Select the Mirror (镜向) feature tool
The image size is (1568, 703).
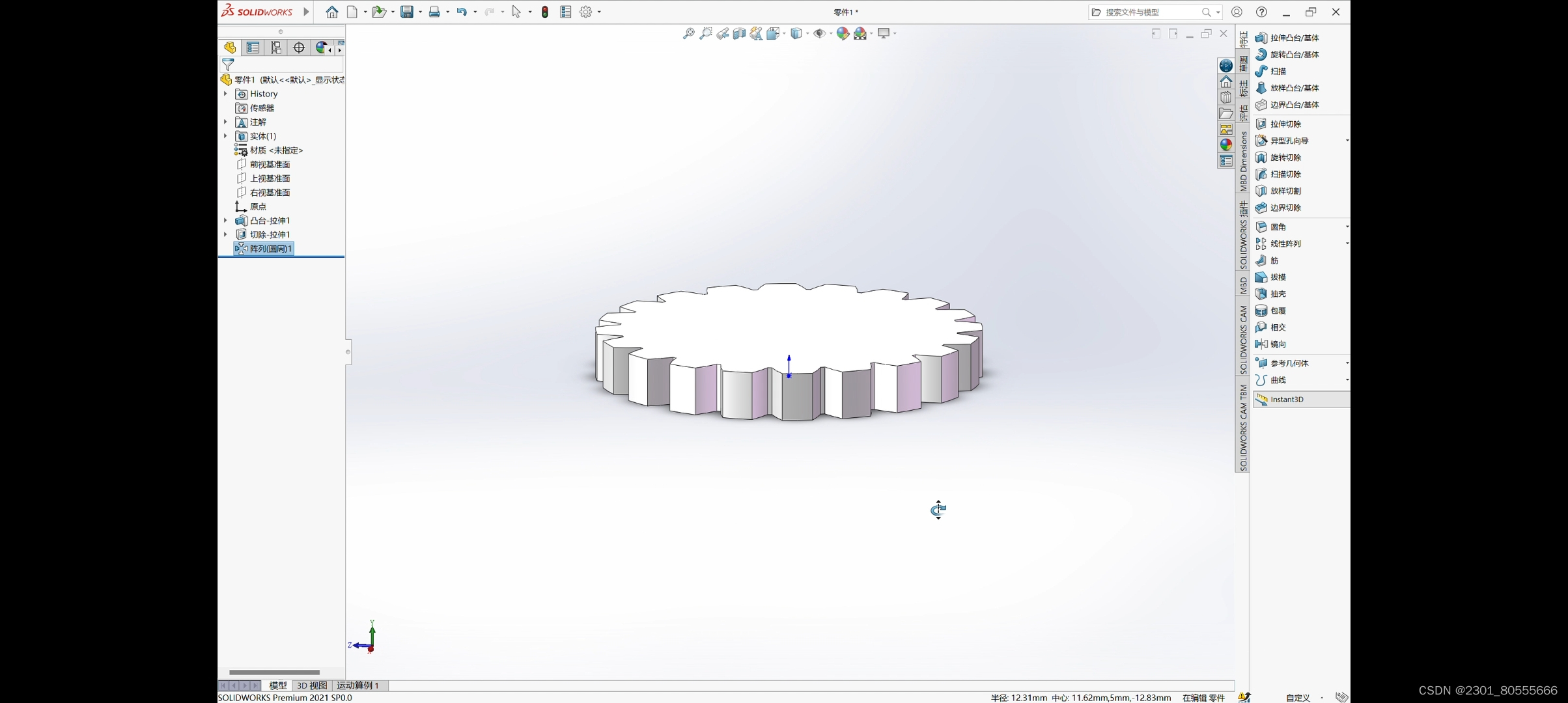1277,344
